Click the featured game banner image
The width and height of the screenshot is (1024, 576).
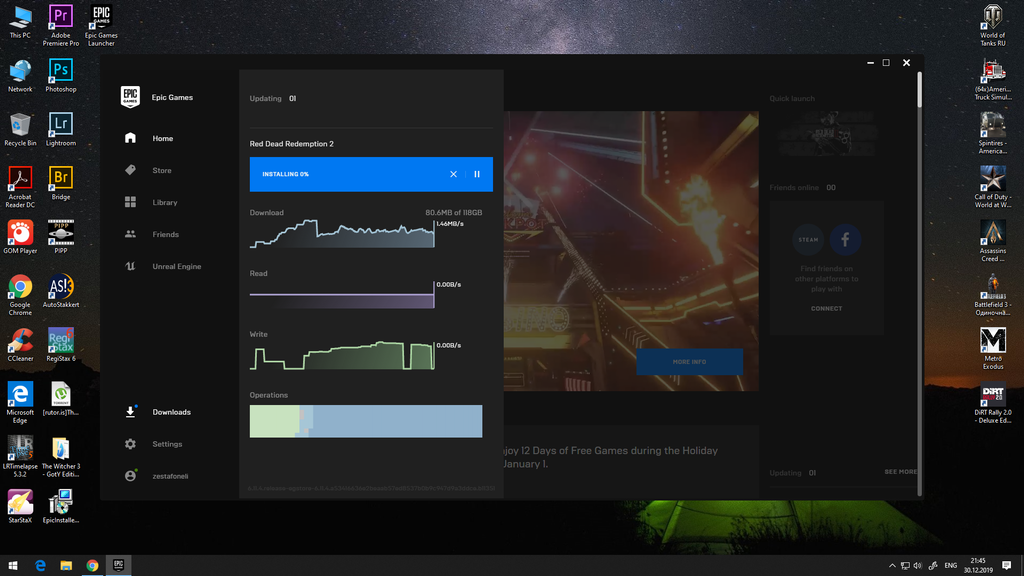tap(631, 251)
